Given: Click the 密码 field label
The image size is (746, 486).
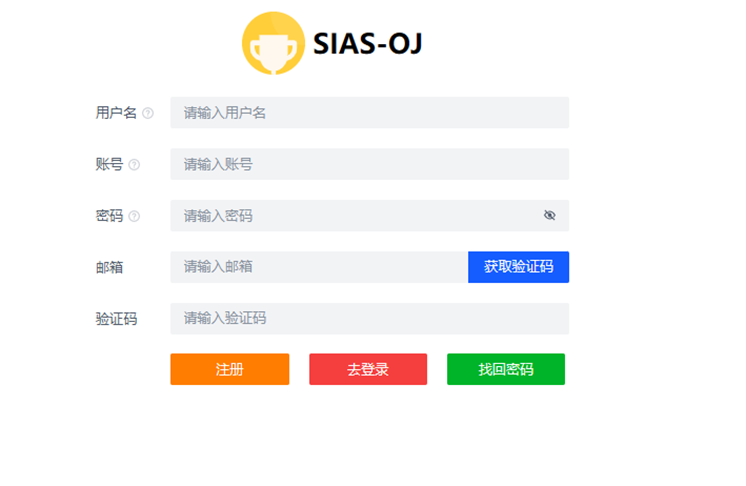Looking at the screenshot, I should [x=109, y=215].
